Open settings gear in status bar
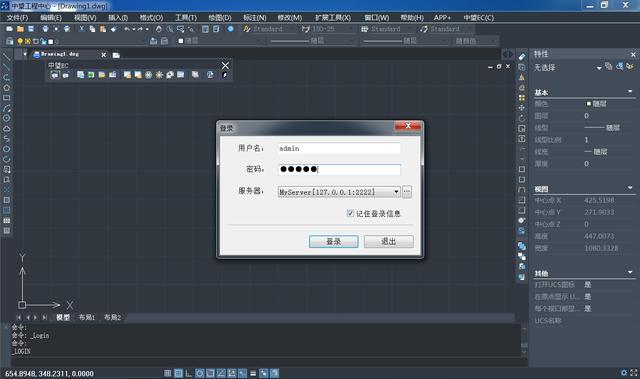This screenshot has width=640, height=379. 624,373
